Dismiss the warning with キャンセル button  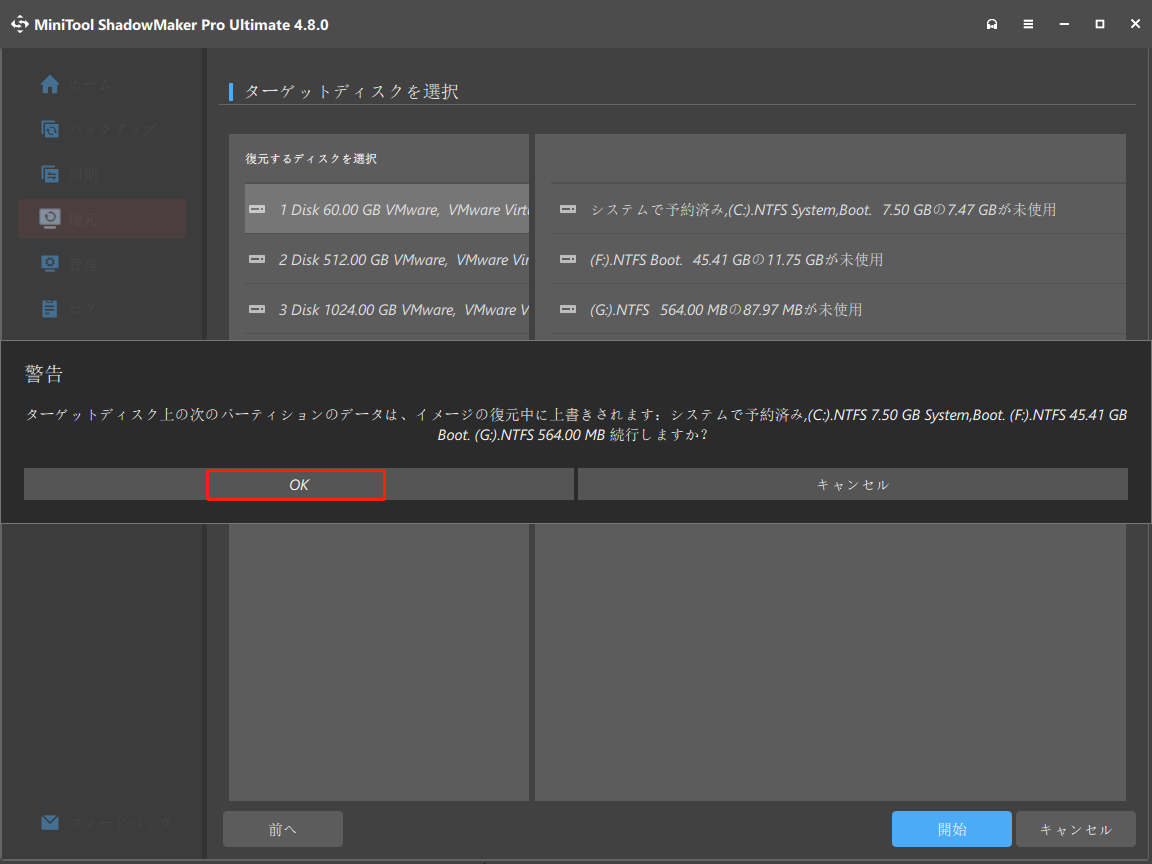852,485
